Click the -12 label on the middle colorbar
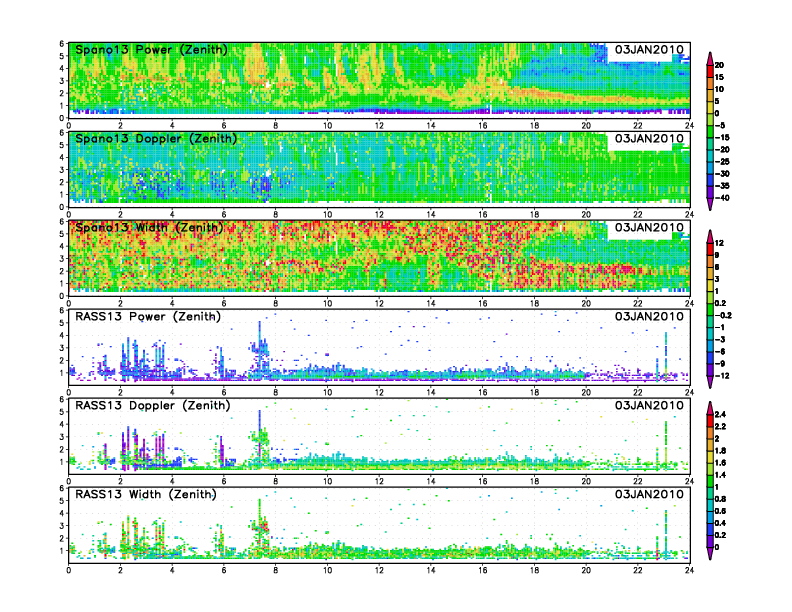Image resolution: width=792 pixels, height=612 pixels. (x=722, y=376)
